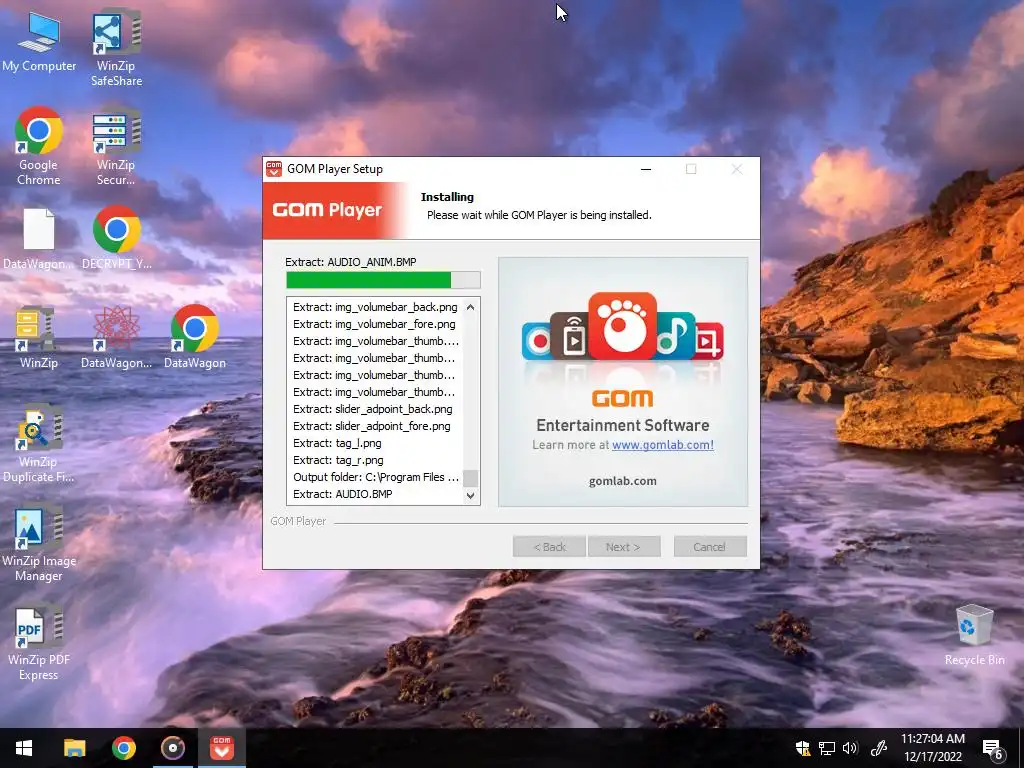Click the disc media app in taskbar
1024x768 pixels.
[x=172, y=748]
